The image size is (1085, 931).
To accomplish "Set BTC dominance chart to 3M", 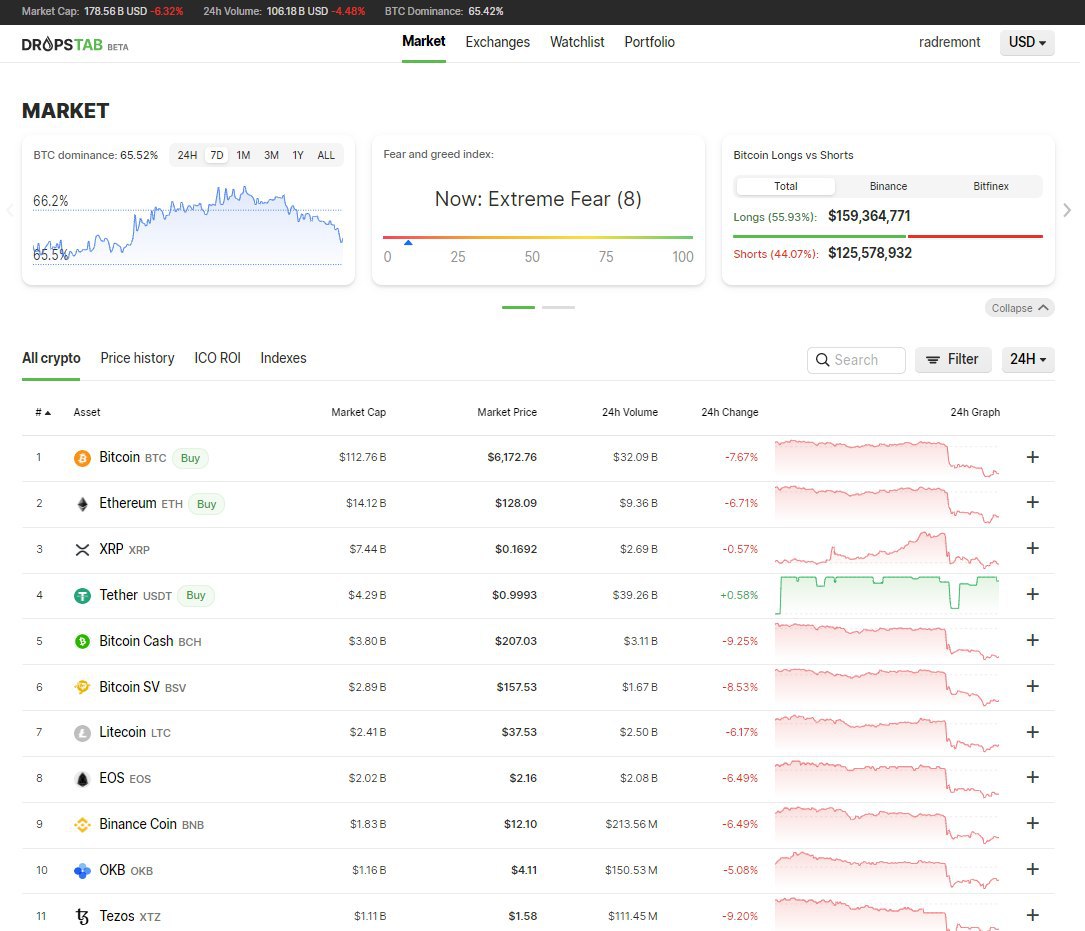I will click(271, 155).
